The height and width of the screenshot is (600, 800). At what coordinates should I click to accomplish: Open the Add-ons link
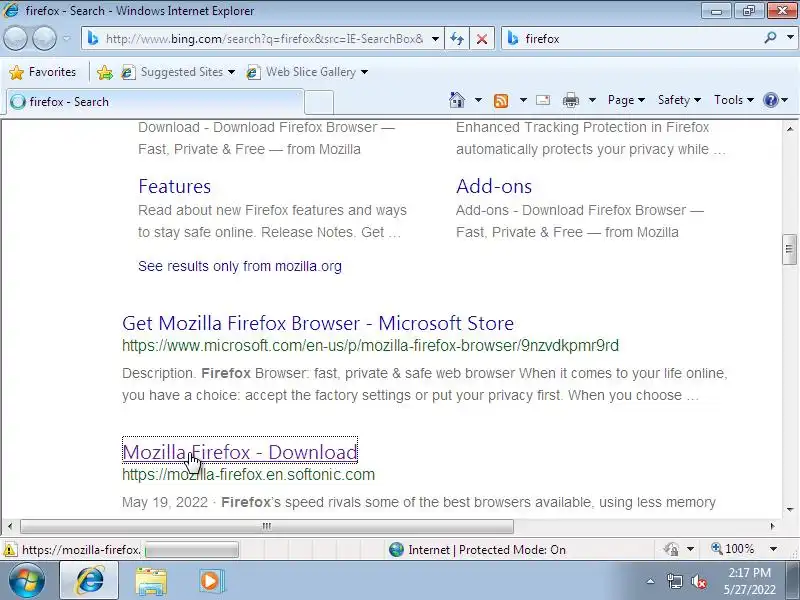coord(494,186)
